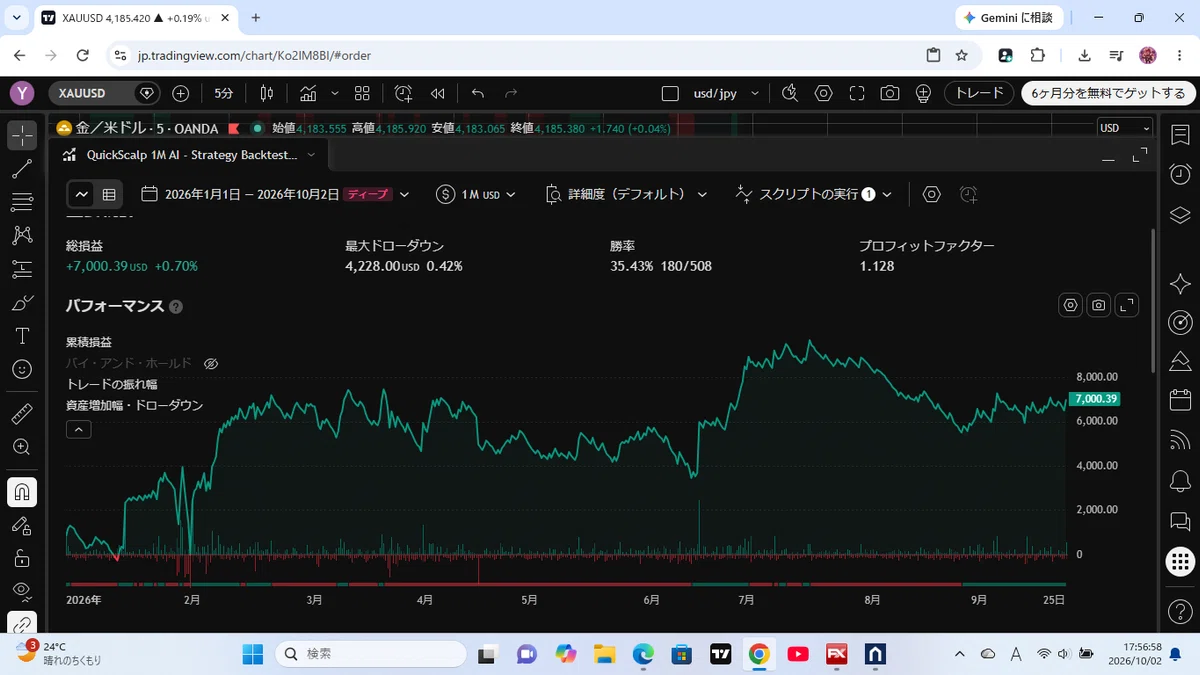
Task: Select the ruler measure tool
Action: click(22, 412)
